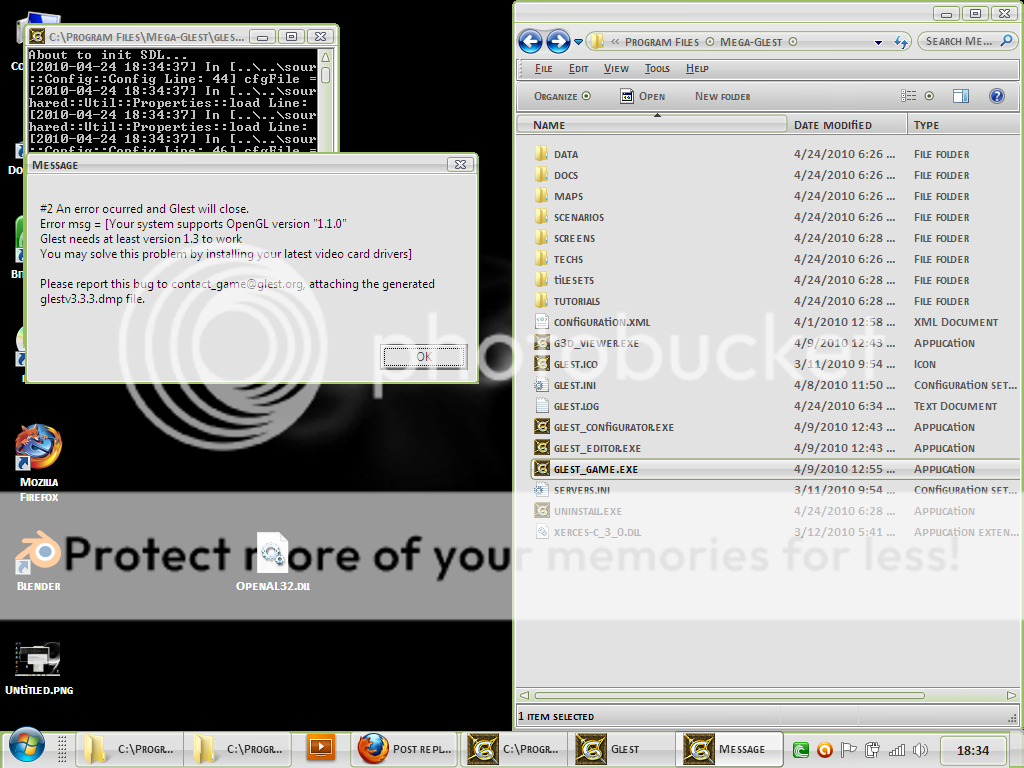Open volume control in system tray
1024x768 pixels.
tap(920, 750)
